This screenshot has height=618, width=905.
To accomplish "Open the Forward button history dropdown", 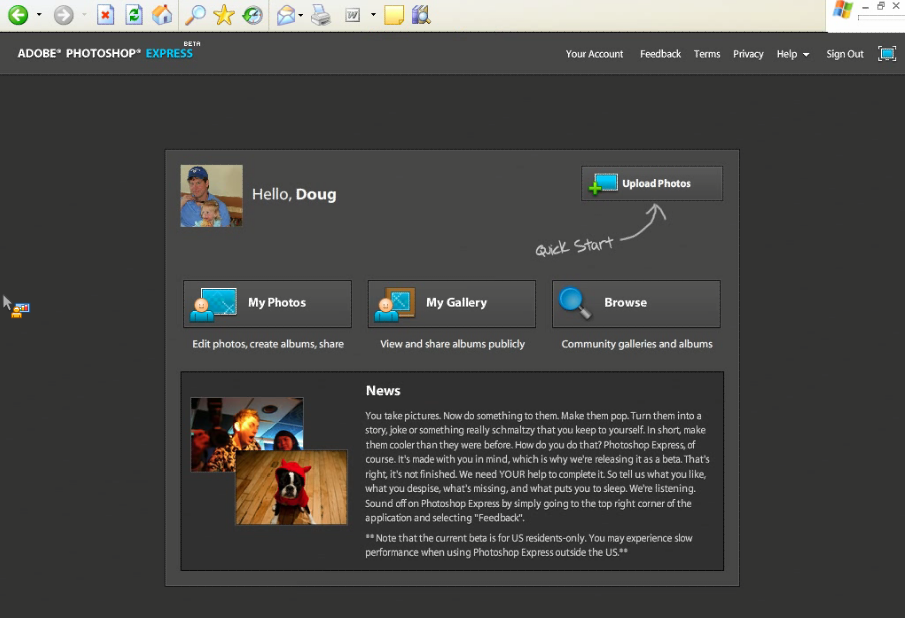I will [84, 14].
